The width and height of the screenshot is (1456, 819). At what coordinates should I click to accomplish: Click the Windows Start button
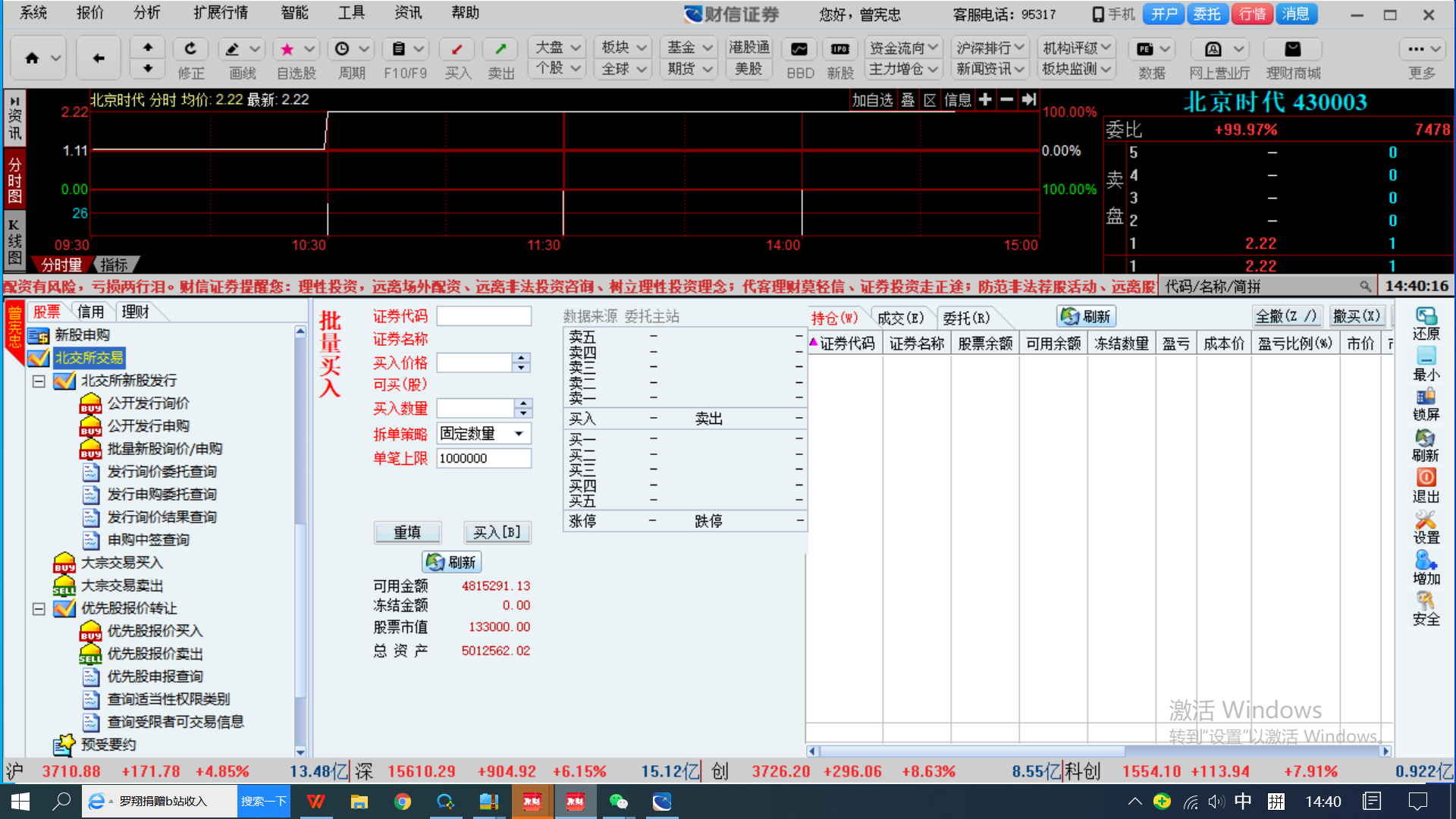tap(20, 802)
